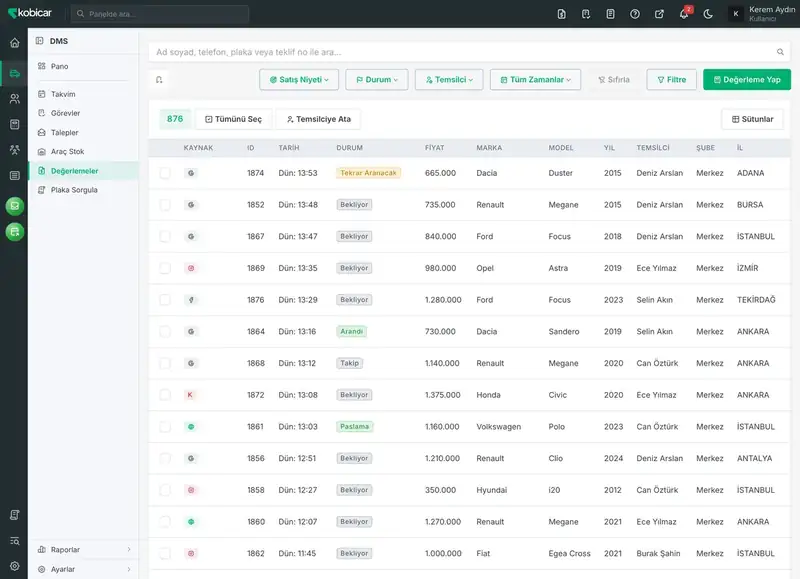Image resolution: width=800 pixels, height=579 pixels.
Task: Click source icon for row 1861
Action: [x=191, y=426]
